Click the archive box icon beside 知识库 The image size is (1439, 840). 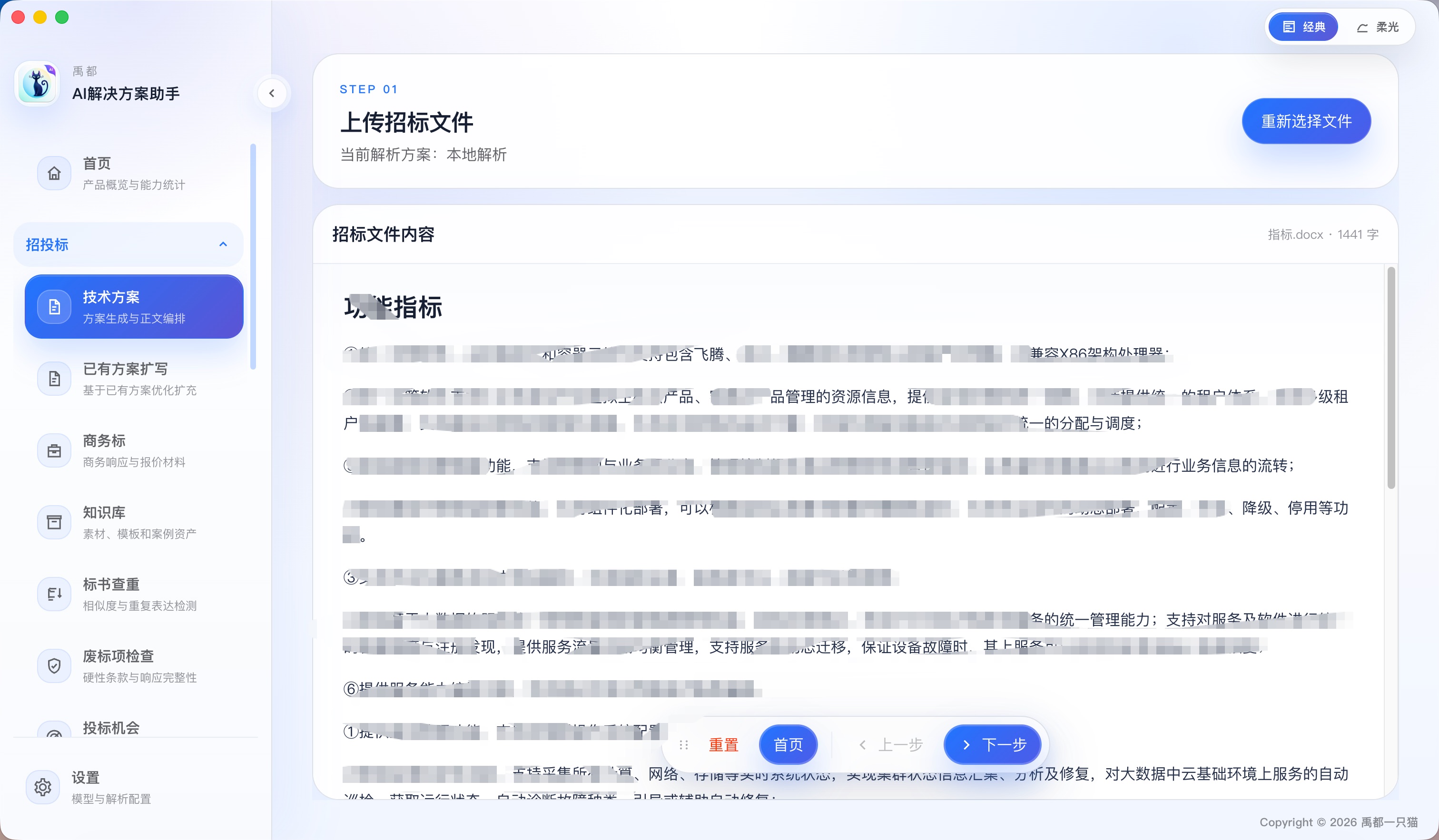(54, 522)
